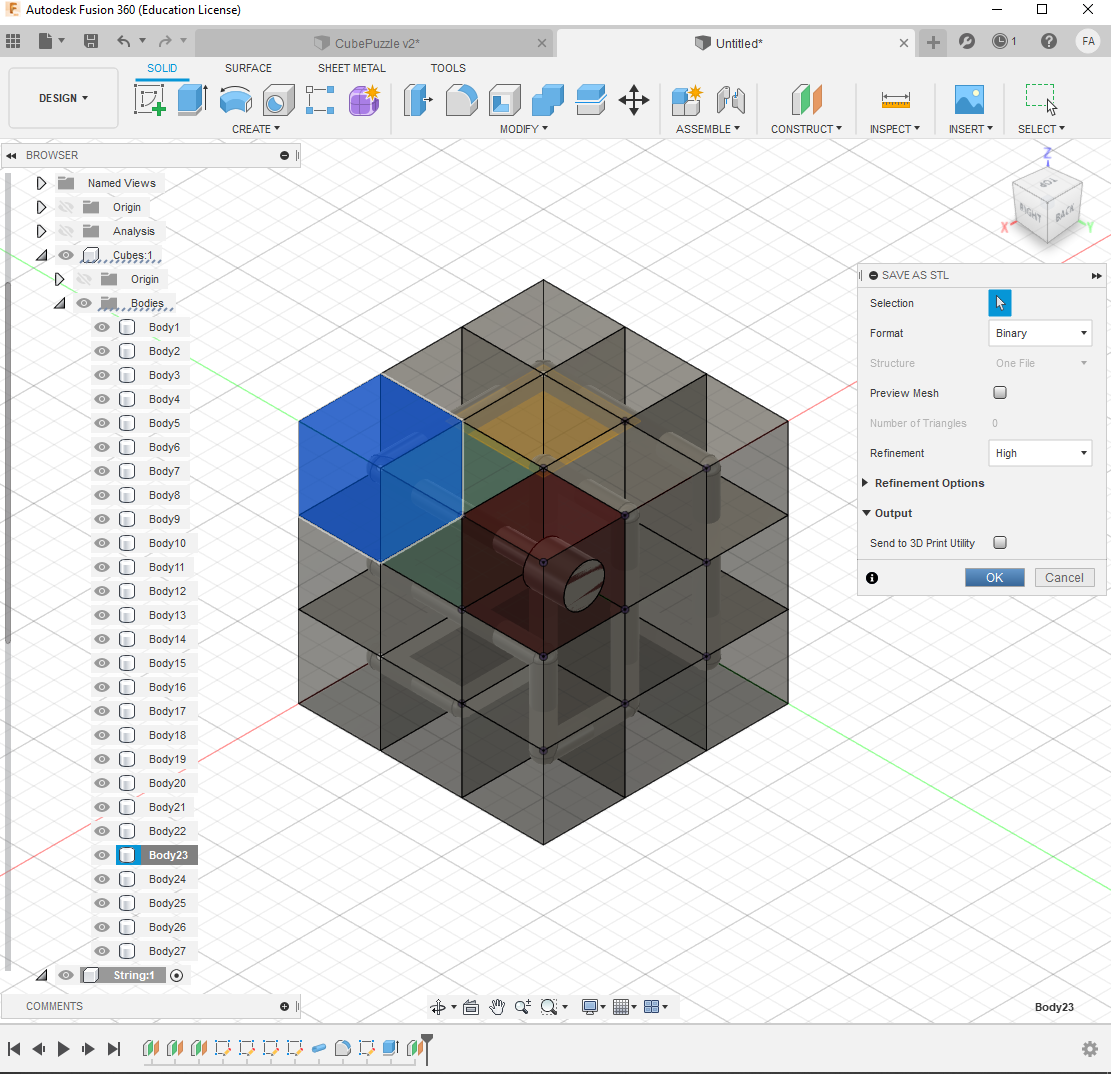Expand the Named Views folder in browser
The image size is (1111, 1074).
click(41, 183)
